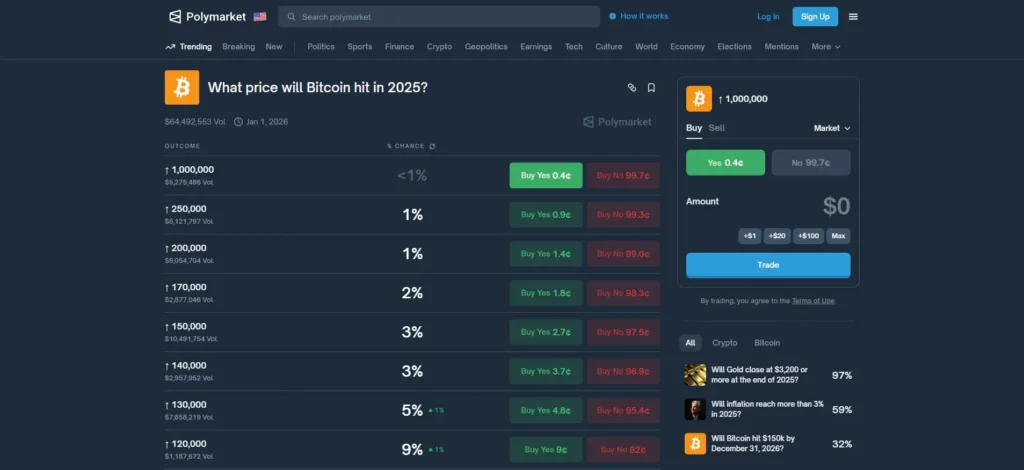
Task: Click the copy link icon
Action: click(x=631, y=88)
